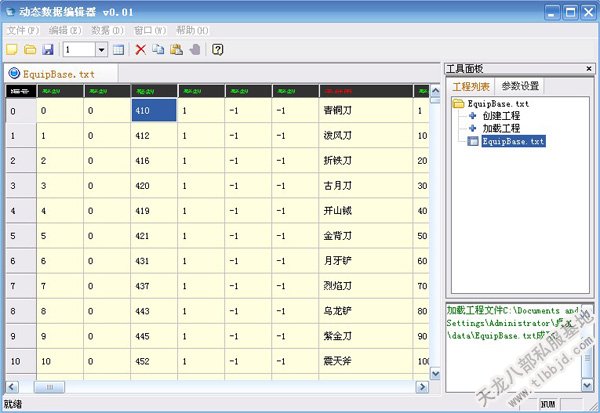Click the red X delete icon
The height and width of the screenshot is (413, 600).
pyautogui.click(x=140, y=49)
